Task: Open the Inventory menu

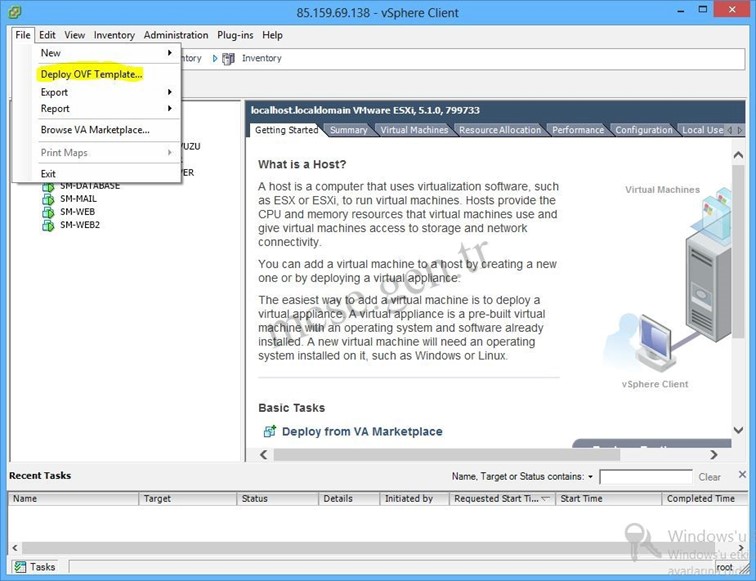Action: tap(114, 35)
